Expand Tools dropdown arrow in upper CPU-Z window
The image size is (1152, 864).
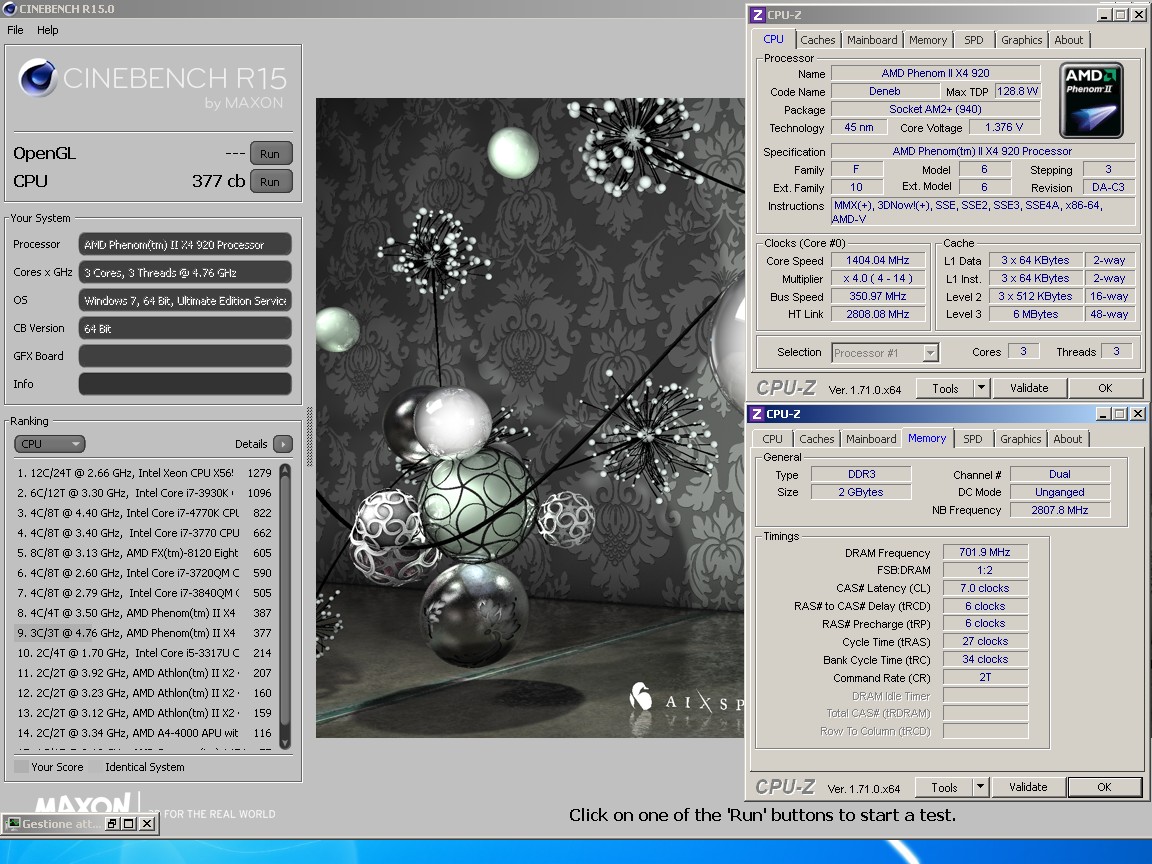(x=982, y=389)
